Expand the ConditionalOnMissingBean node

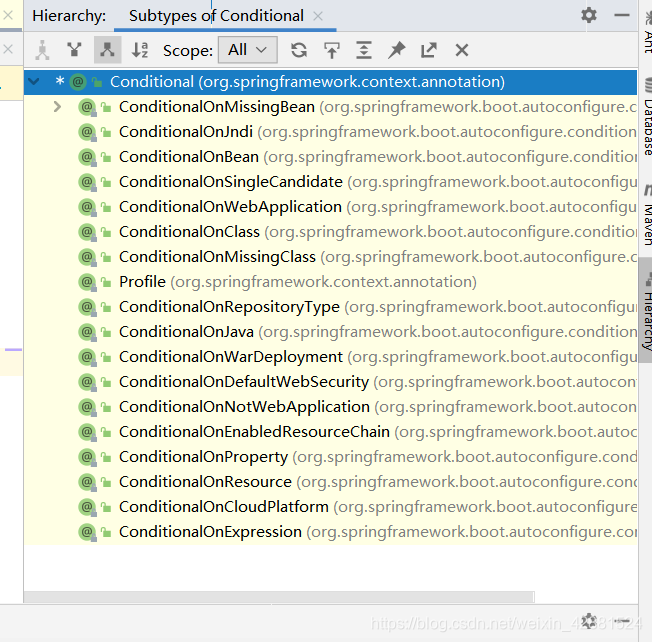(57, 107)
